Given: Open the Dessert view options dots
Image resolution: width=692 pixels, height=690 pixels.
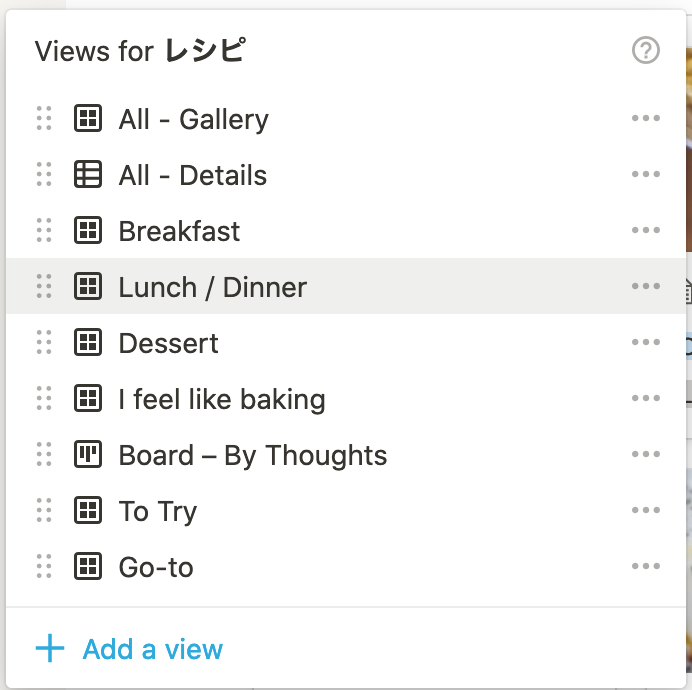Looking at the screenshot, I should point(645,342).
